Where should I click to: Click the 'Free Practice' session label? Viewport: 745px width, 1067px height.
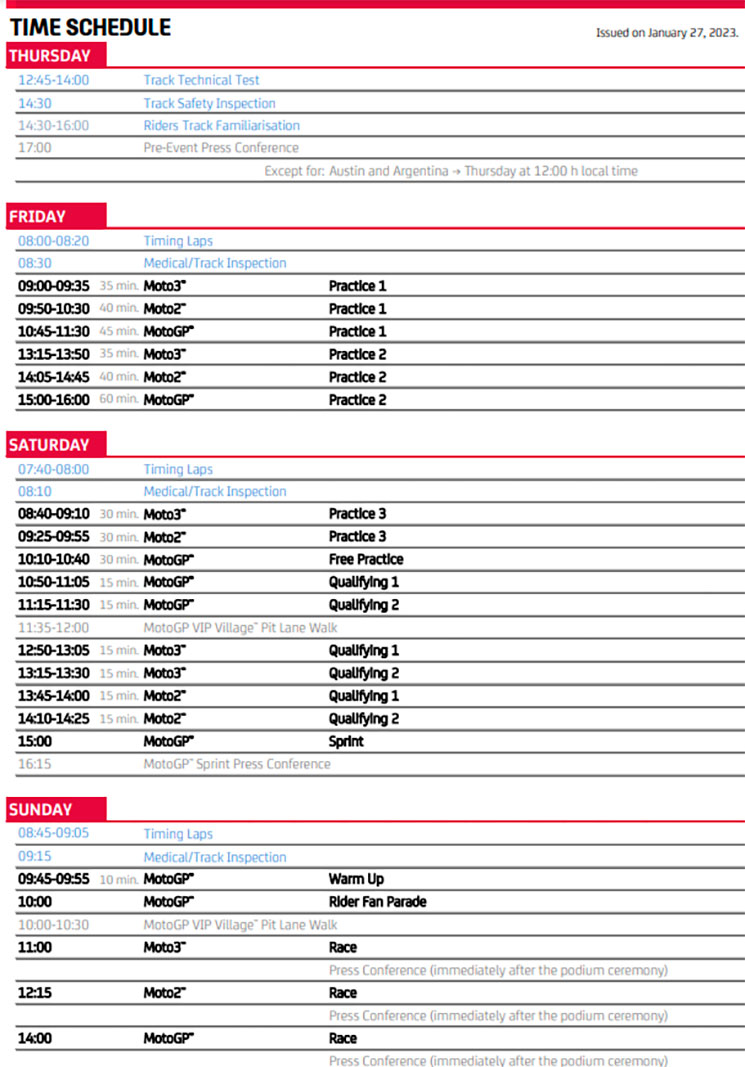(x=366, y=559)
